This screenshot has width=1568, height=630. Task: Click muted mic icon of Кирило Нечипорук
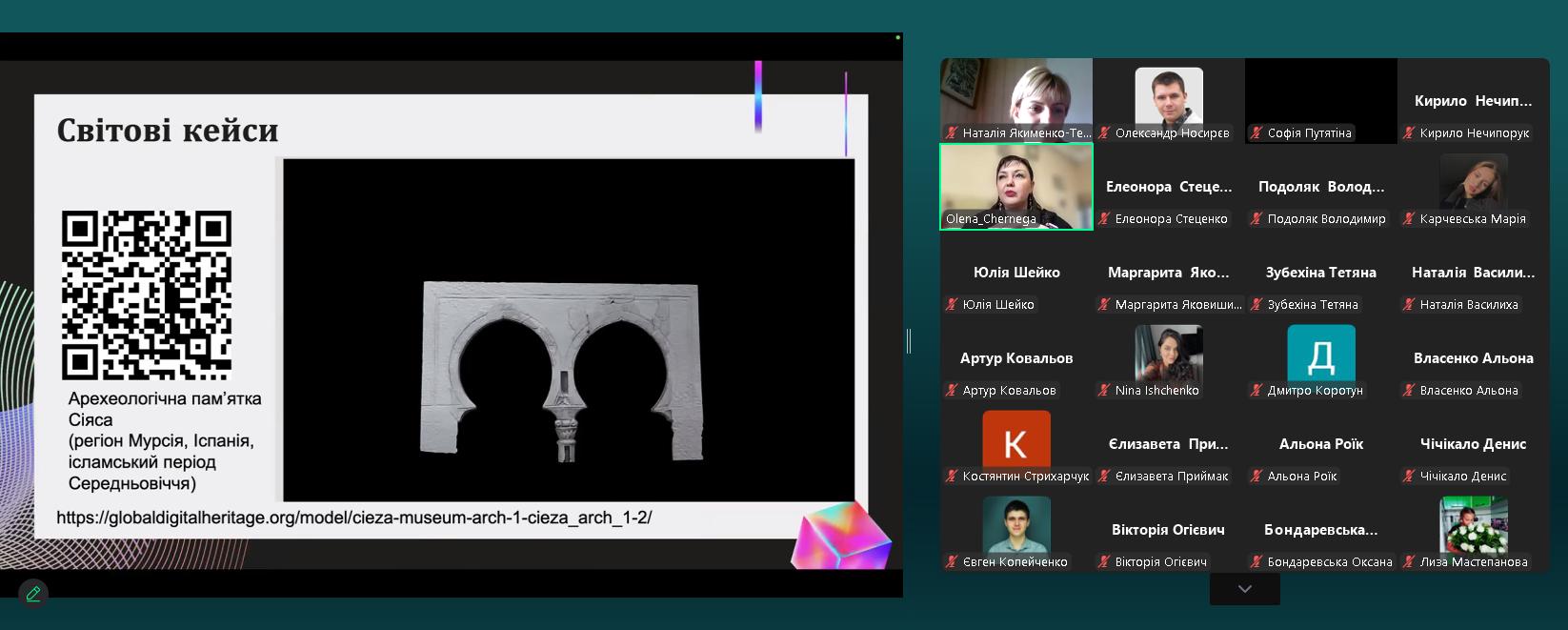(x=1409, y=133)
